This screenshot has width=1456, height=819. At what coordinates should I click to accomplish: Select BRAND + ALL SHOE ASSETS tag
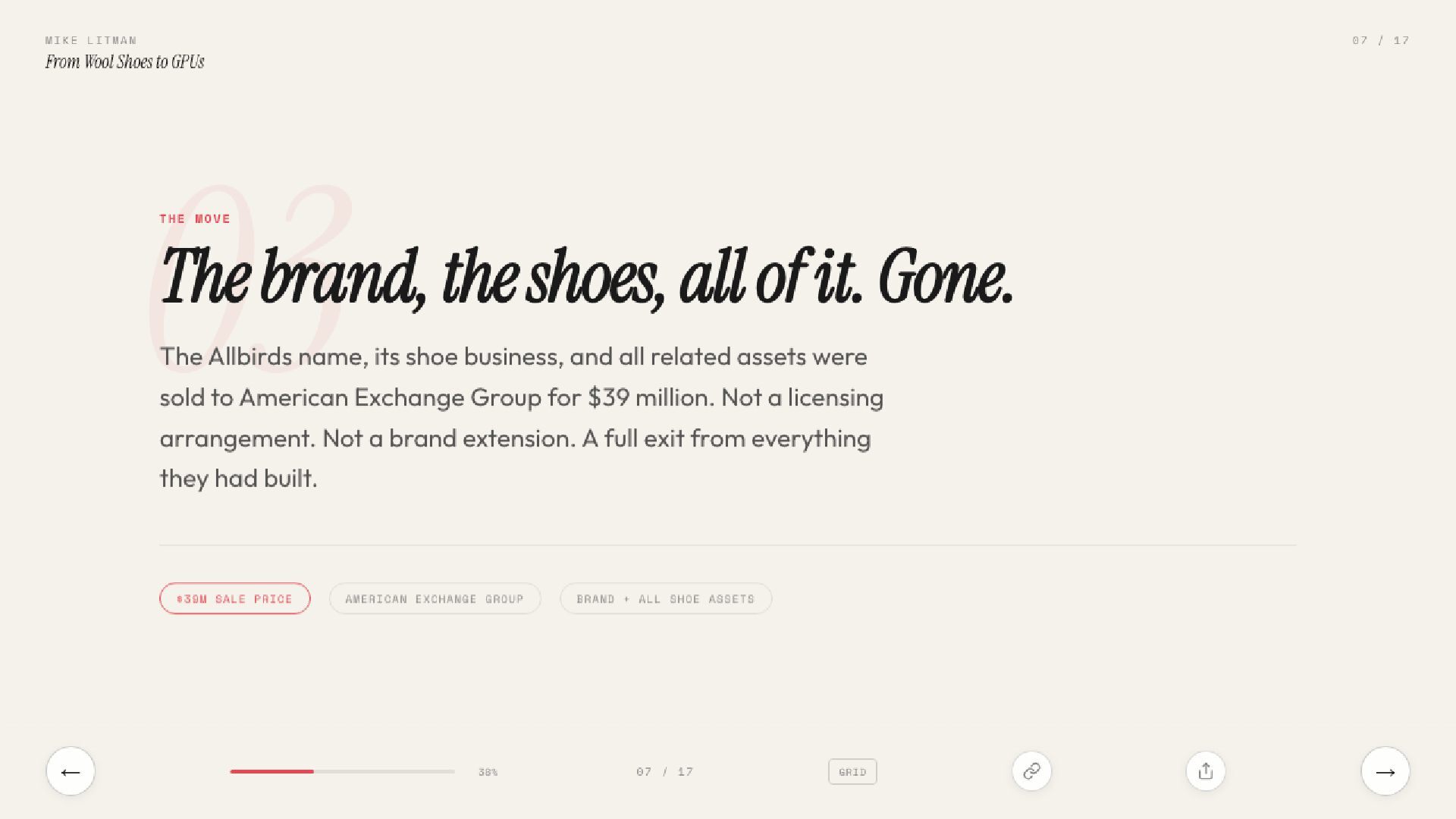point(665,598)
